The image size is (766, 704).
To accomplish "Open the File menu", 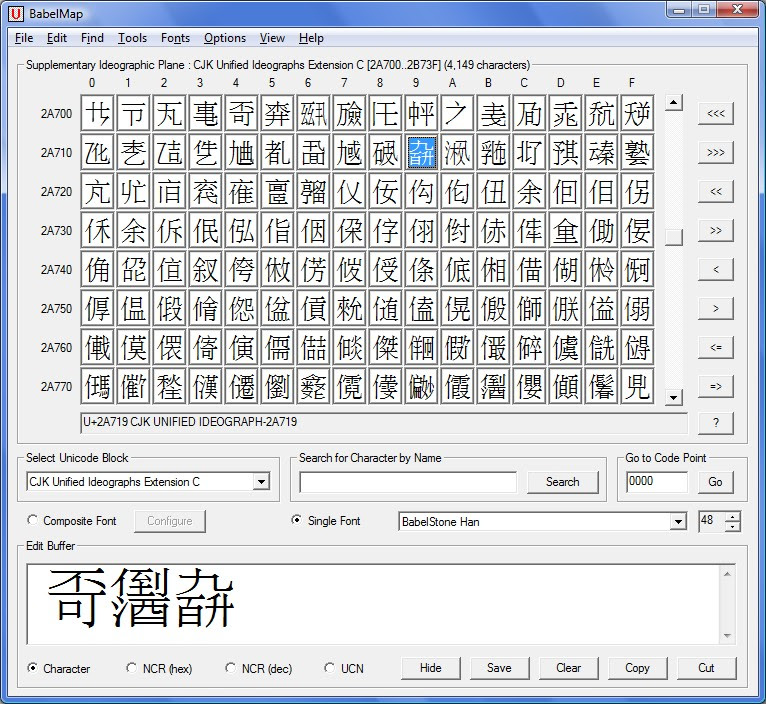I will coord(24,38).
